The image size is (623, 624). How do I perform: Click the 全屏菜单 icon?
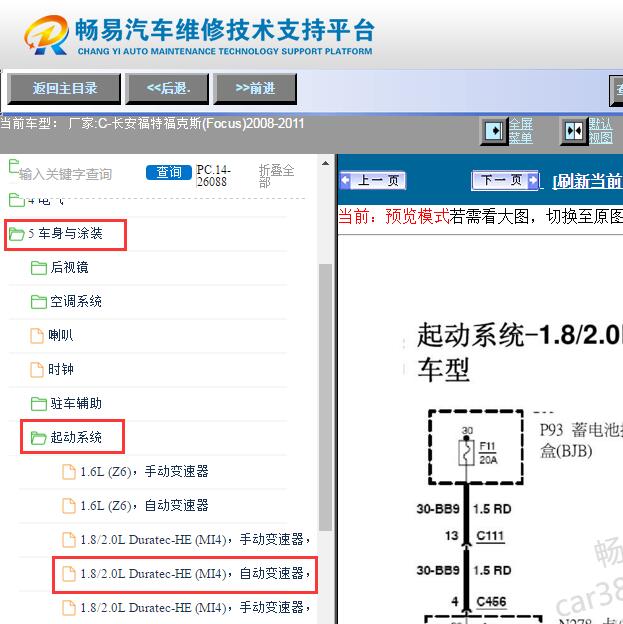coord(494,131)
